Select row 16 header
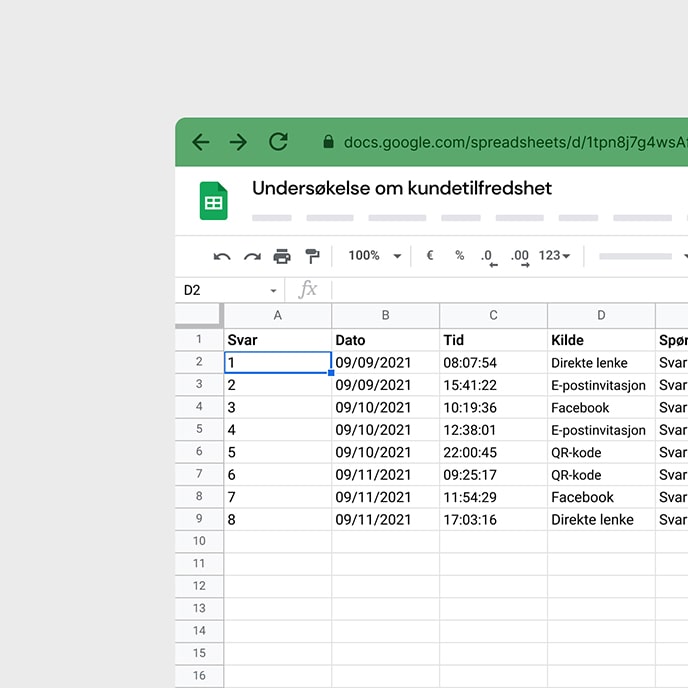 (x=199, y=676)
